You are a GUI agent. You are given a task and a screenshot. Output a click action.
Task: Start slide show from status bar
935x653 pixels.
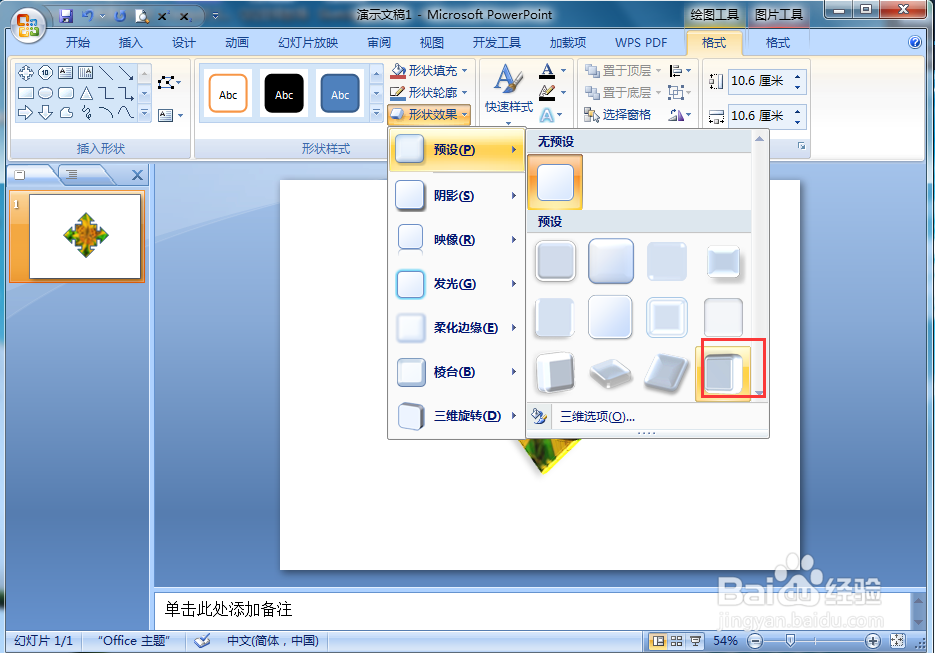[695, 641]
